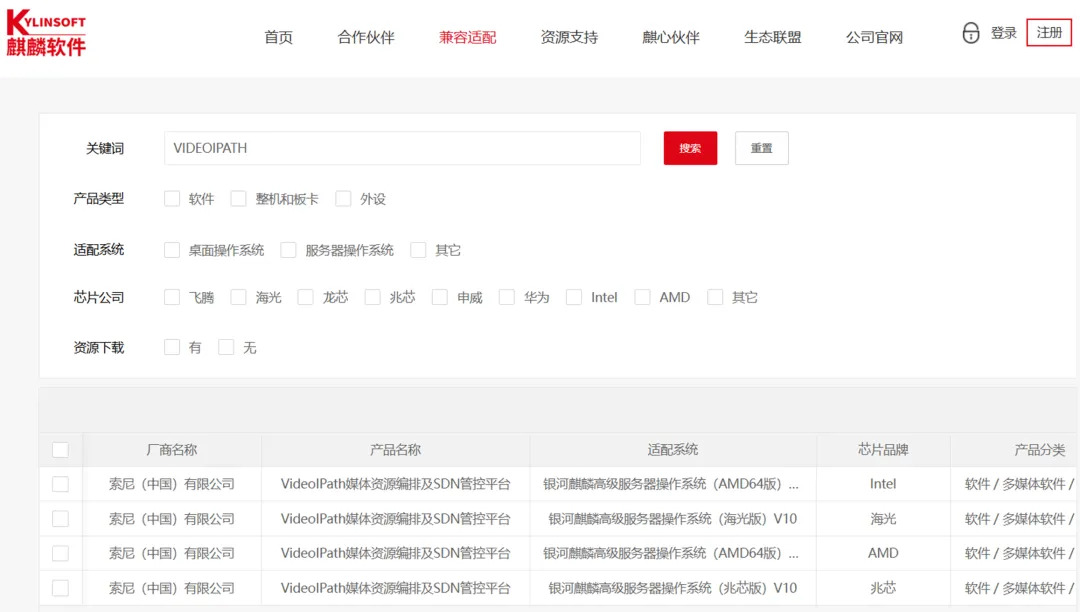Screen dimensions: 1080x612
Task: Select the row checkbox for AMD
Action: pyautogui.click(x=61, y=553)
